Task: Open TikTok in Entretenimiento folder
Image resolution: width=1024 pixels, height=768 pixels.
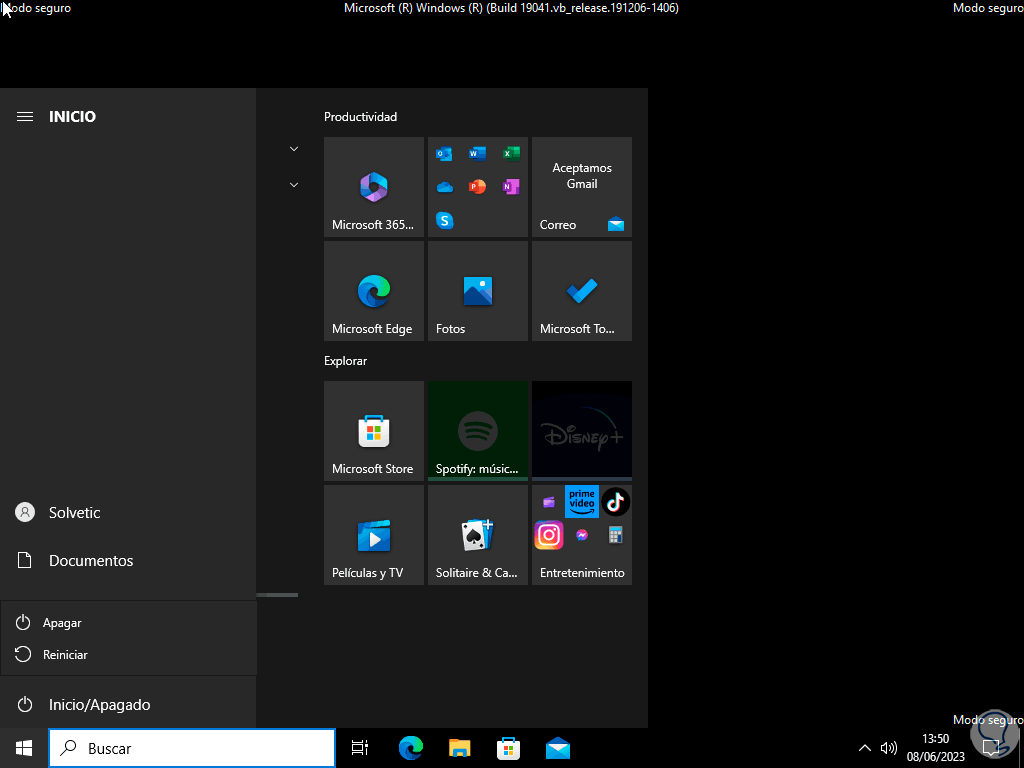Action: (x=615, y=502)
